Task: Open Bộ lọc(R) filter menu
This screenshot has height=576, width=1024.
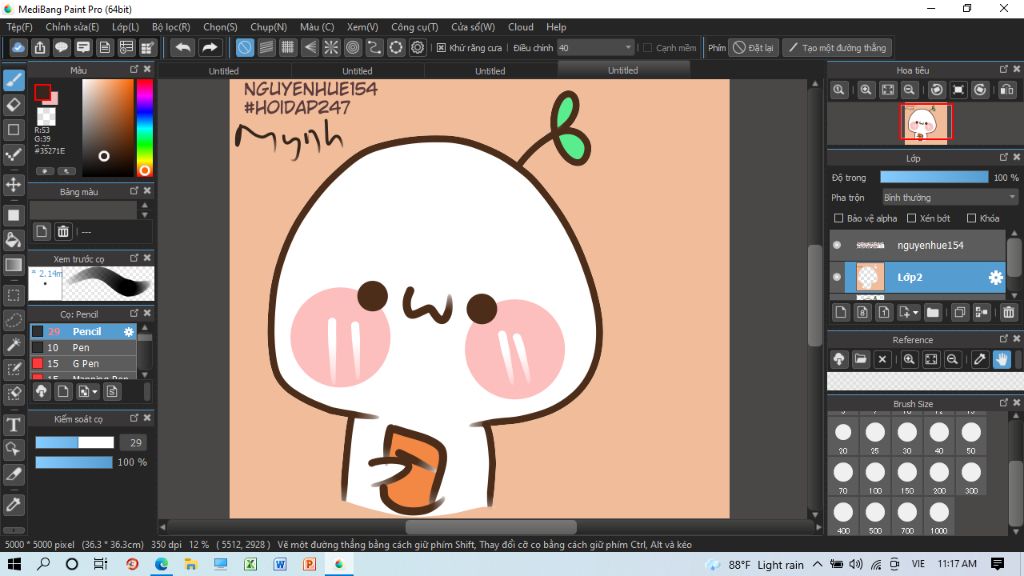Action: 171,27
